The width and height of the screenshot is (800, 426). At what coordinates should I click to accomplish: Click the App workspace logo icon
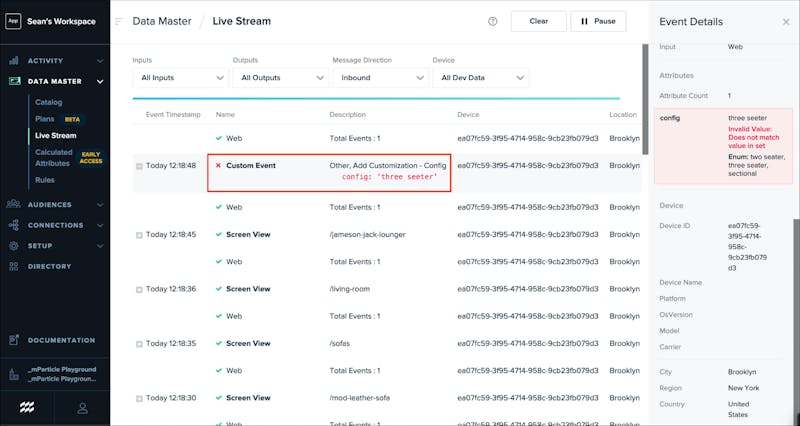pyautogui.click(x=13, y=21)
